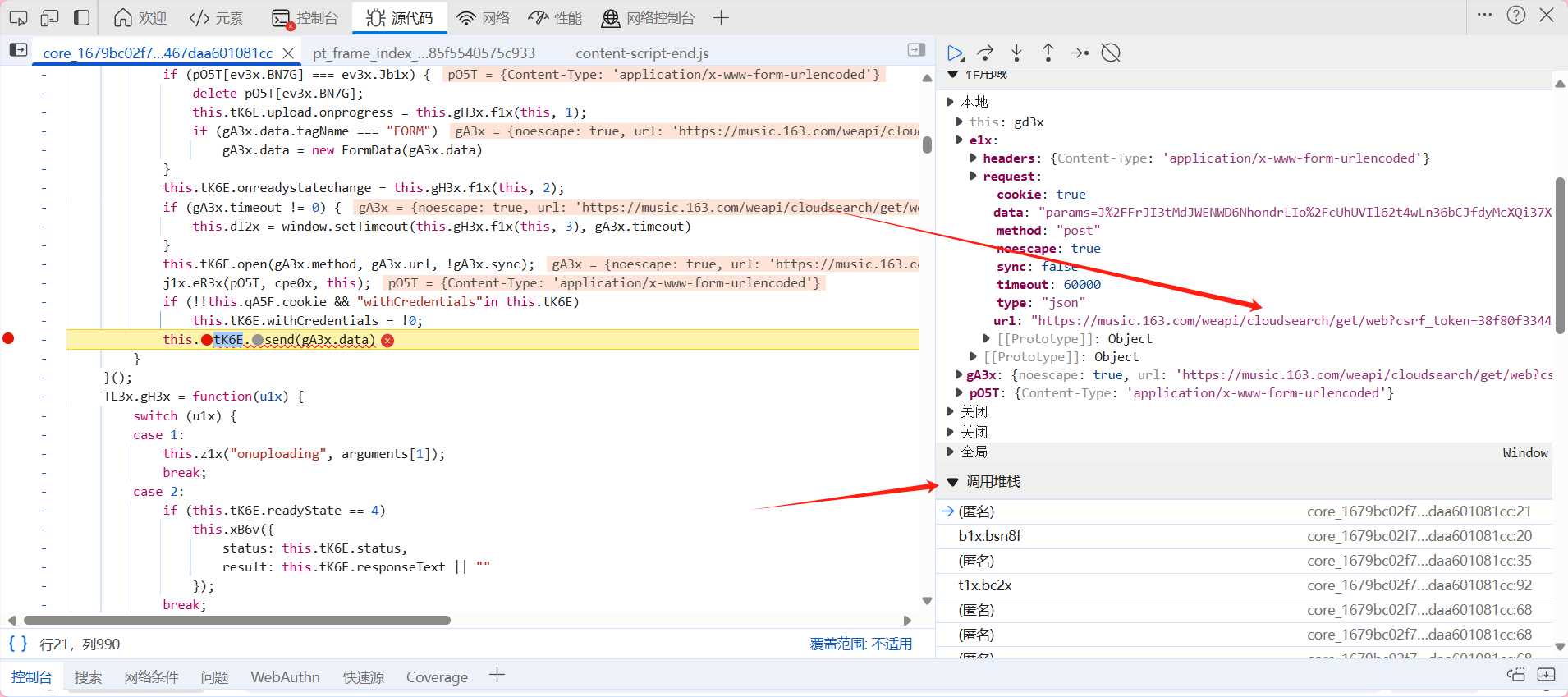Toggle device emulation icon
Screen dimensions: 1568x697
(x=50, y=17)
